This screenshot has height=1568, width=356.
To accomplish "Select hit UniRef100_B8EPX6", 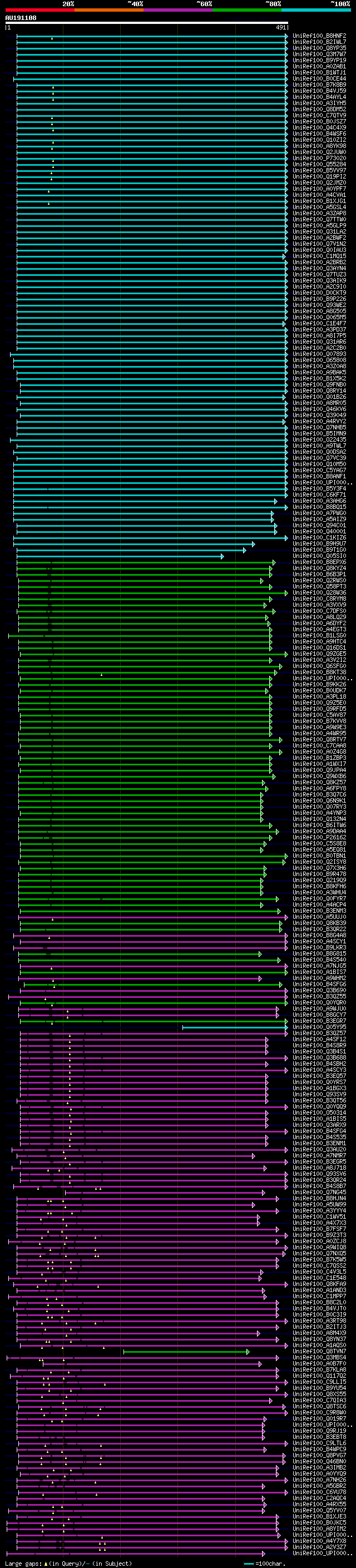I will (319, 562).
